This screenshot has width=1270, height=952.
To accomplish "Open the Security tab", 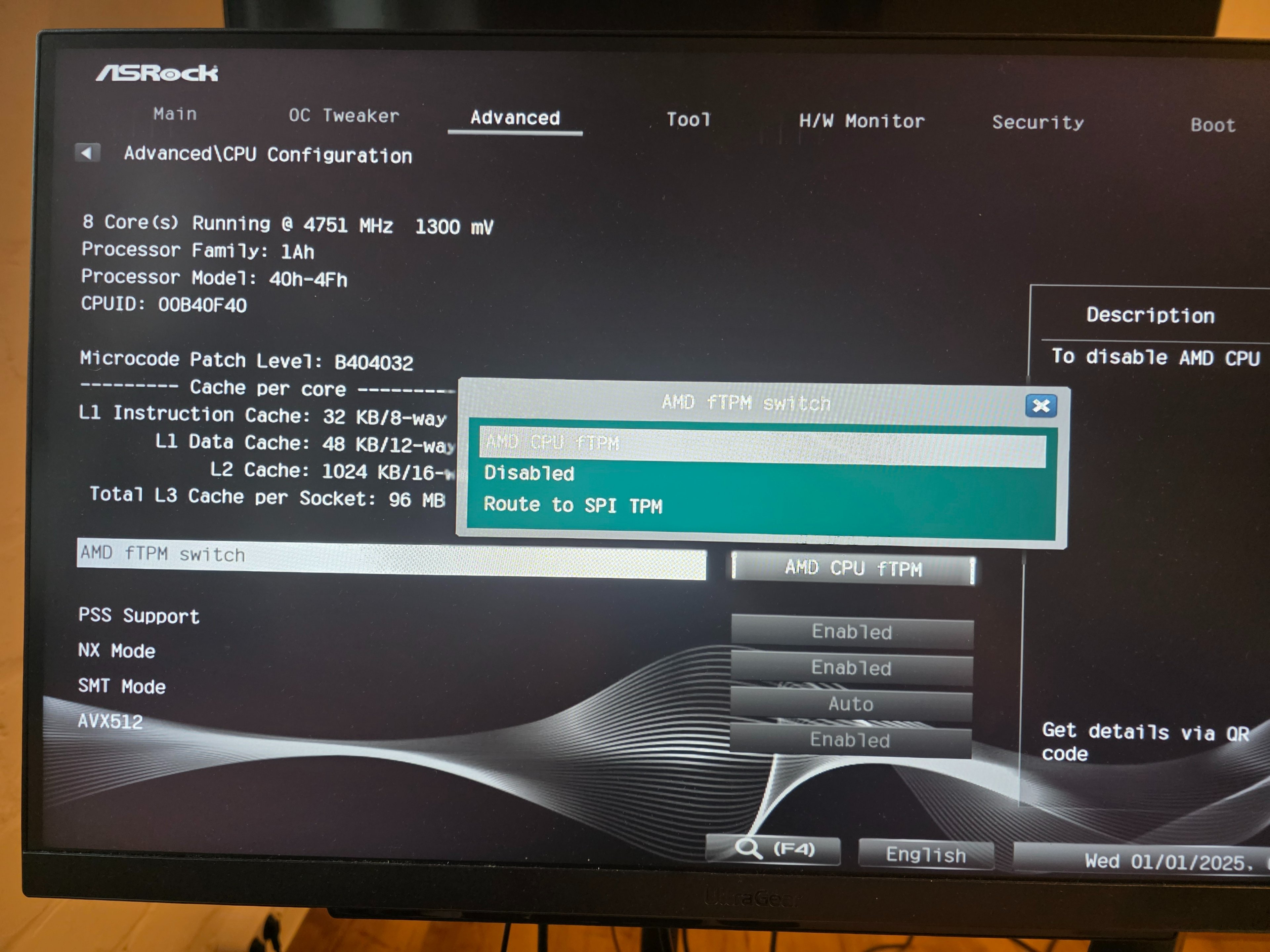I will point(1037,123).
